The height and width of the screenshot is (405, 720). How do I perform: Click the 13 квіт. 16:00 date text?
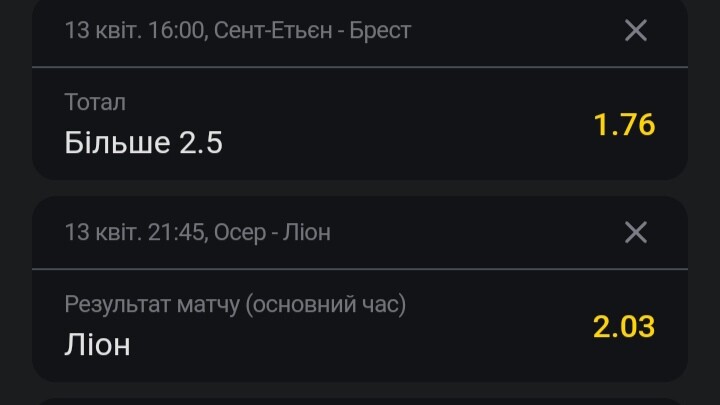pos(134,30)
